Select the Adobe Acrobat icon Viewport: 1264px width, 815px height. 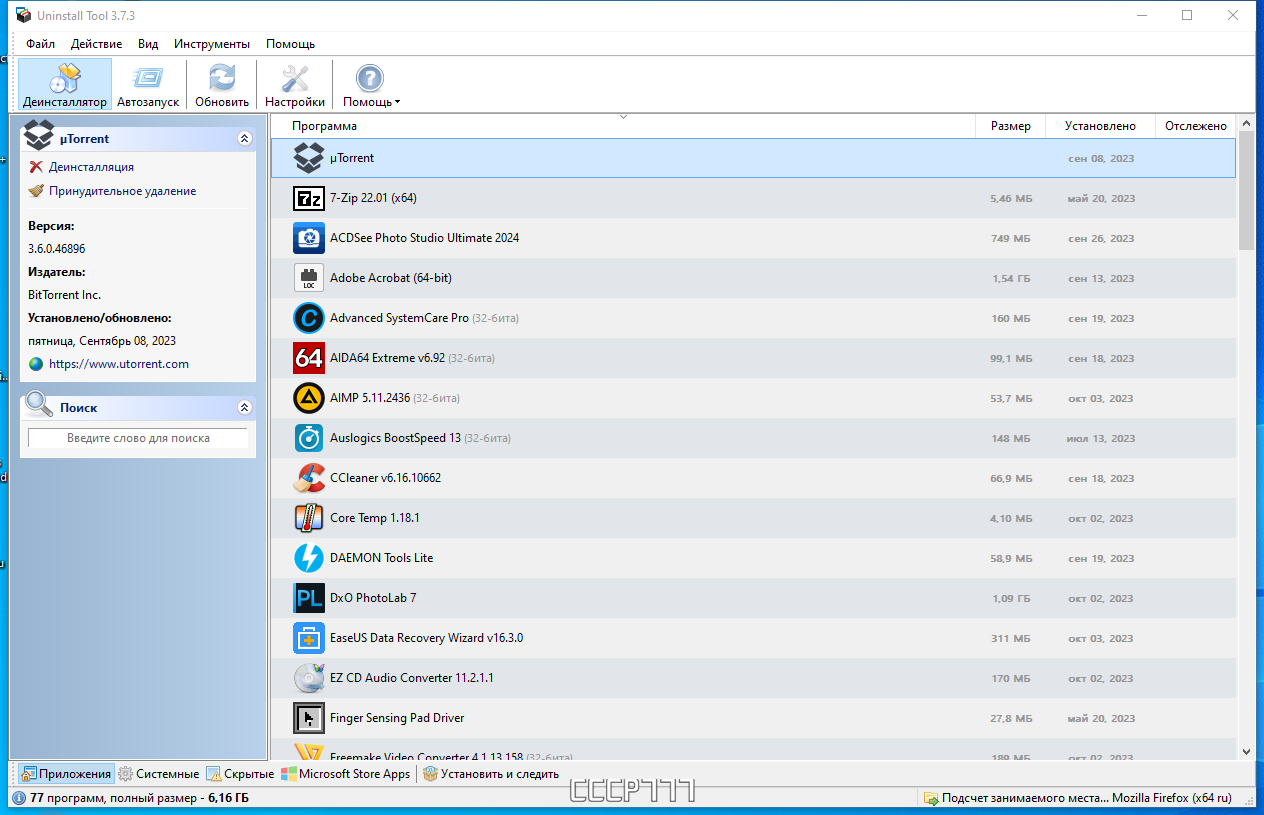point(308,277)
